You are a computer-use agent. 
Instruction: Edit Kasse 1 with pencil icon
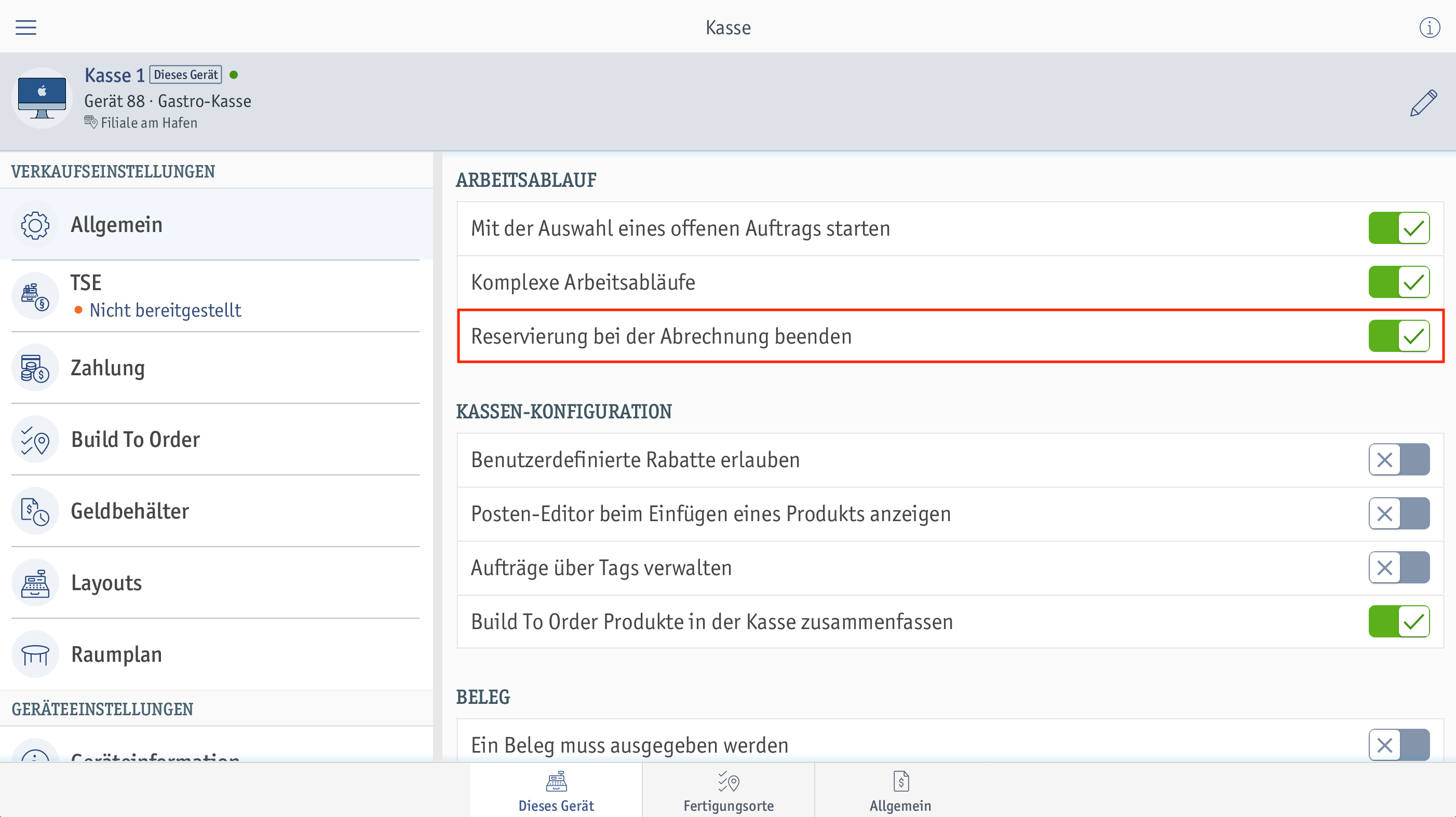tap(1423, 103)
